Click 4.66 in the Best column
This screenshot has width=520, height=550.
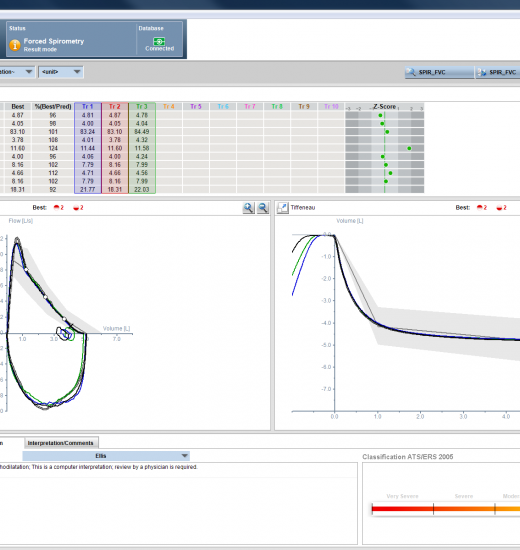pos(18,173)
